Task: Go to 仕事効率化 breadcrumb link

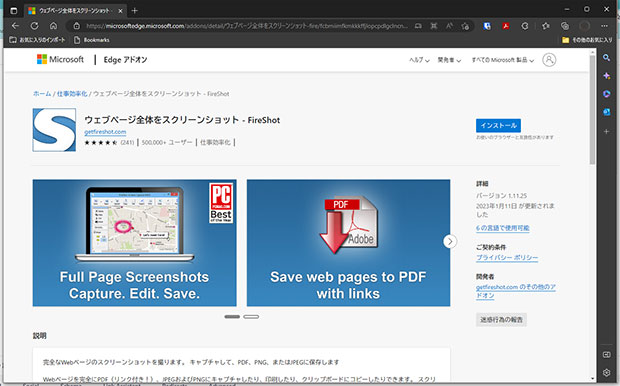Action: [x=72, y=94]
